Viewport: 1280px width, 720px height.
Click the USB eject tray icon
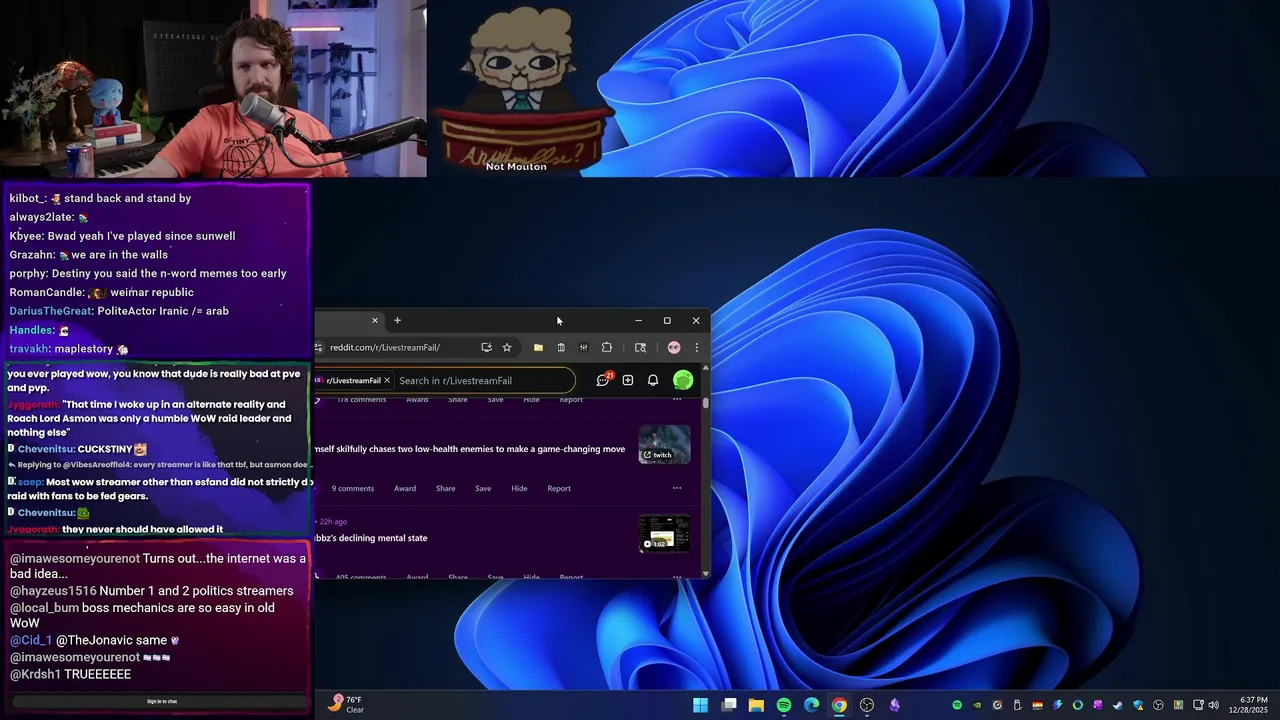1017,705
